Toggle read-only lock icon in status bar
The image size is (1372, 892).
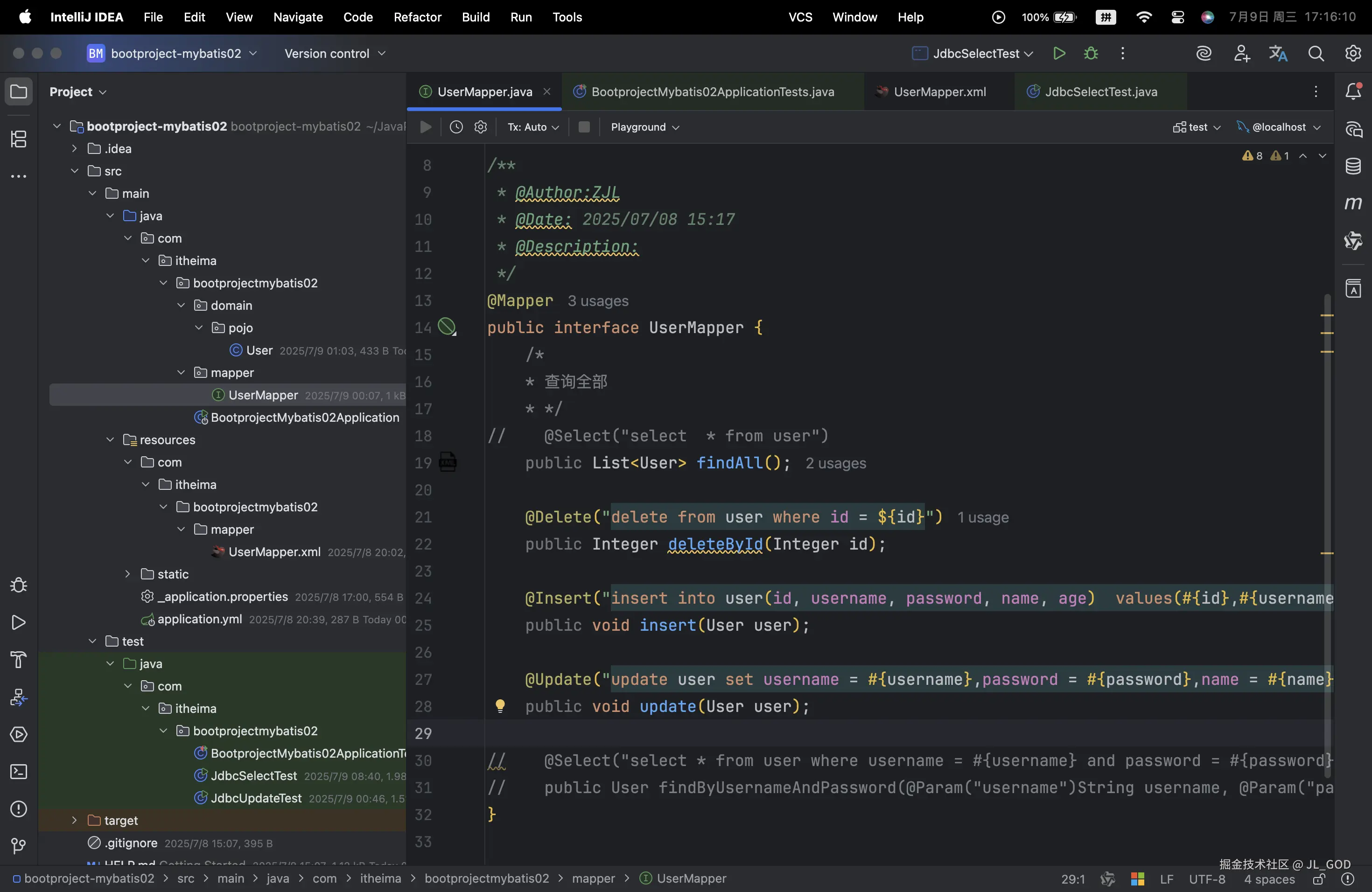[x=1318, y=879]
